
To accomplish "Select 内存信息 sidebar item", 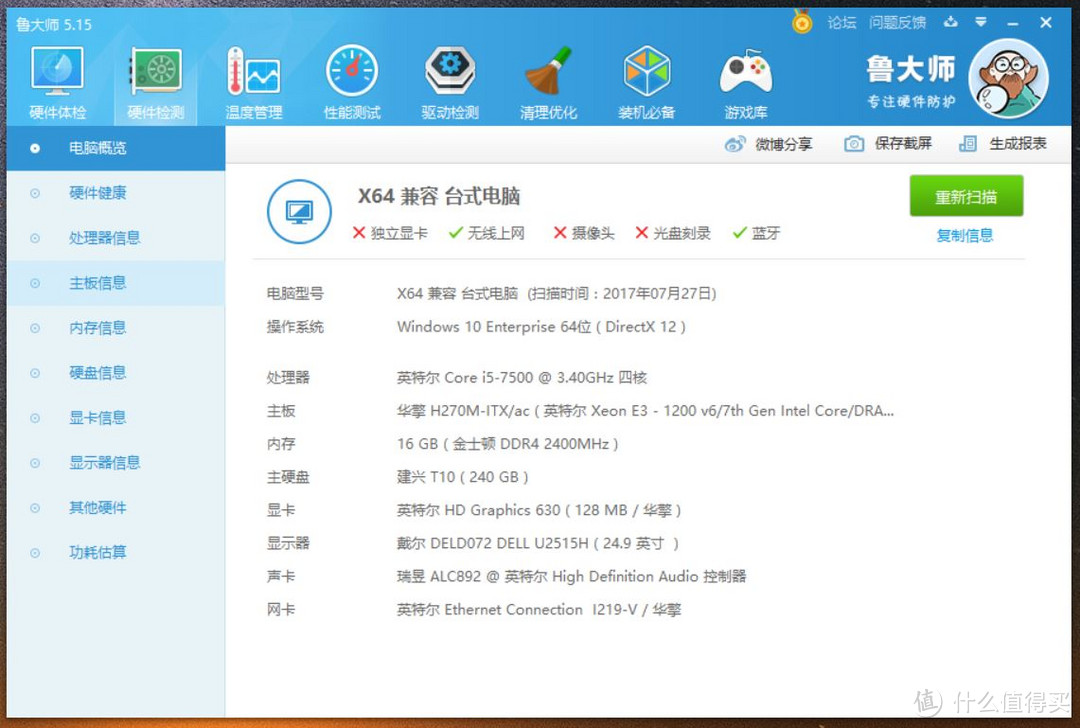I will [x=116, y=328].
